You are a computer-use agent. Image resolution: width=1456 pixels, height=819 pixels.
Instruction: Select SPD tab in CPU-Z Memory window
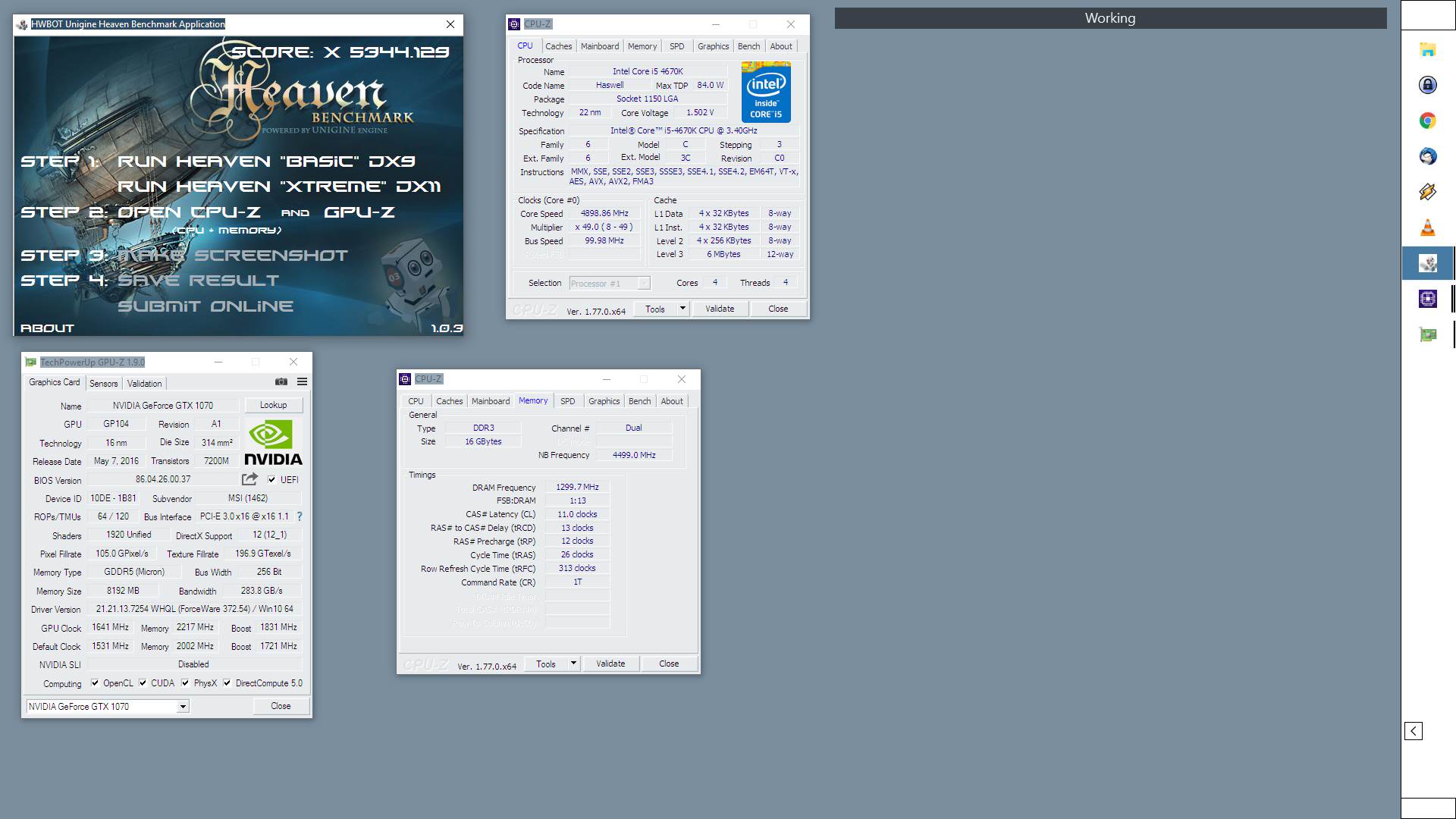pyautogui.click(x=568, y=401)
